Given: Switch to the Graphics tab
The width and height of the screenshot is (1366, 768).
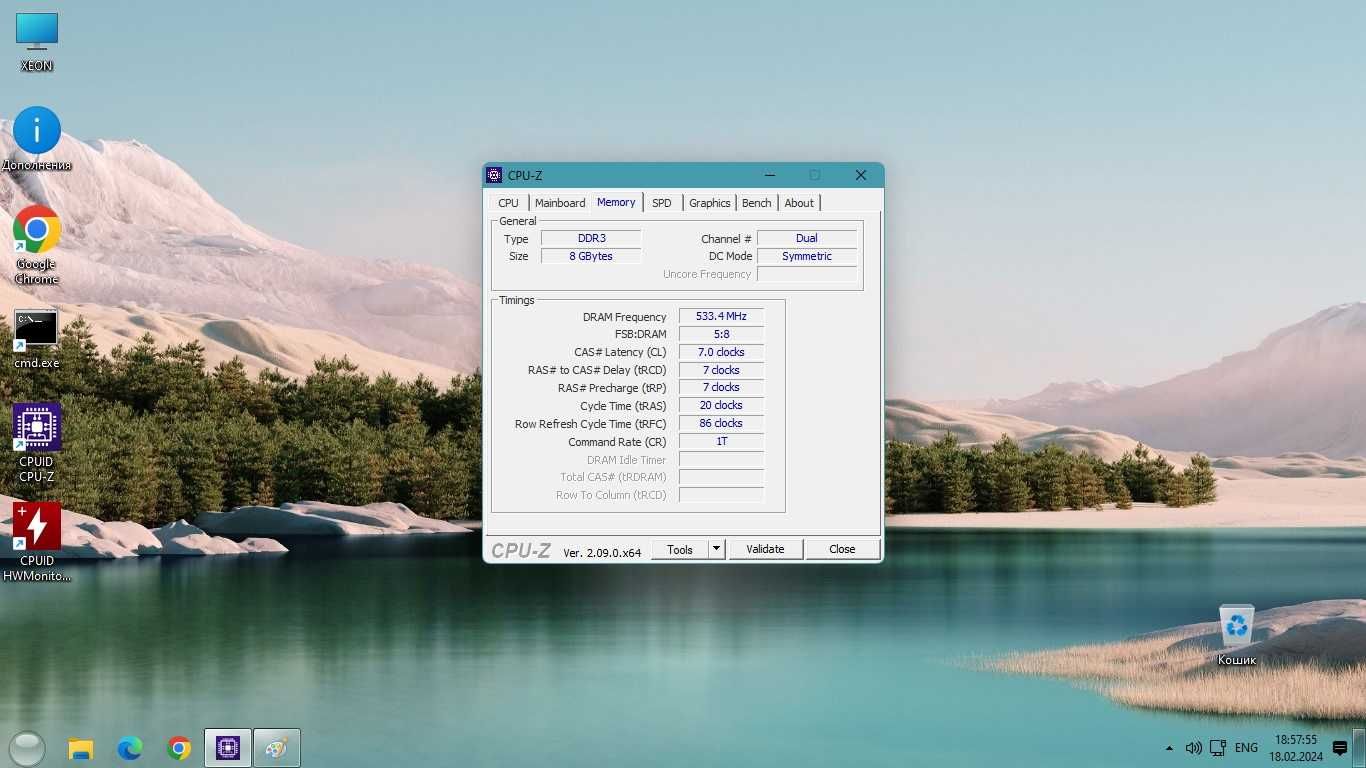Looking at the screenshot, I should [x=710, y=203].
